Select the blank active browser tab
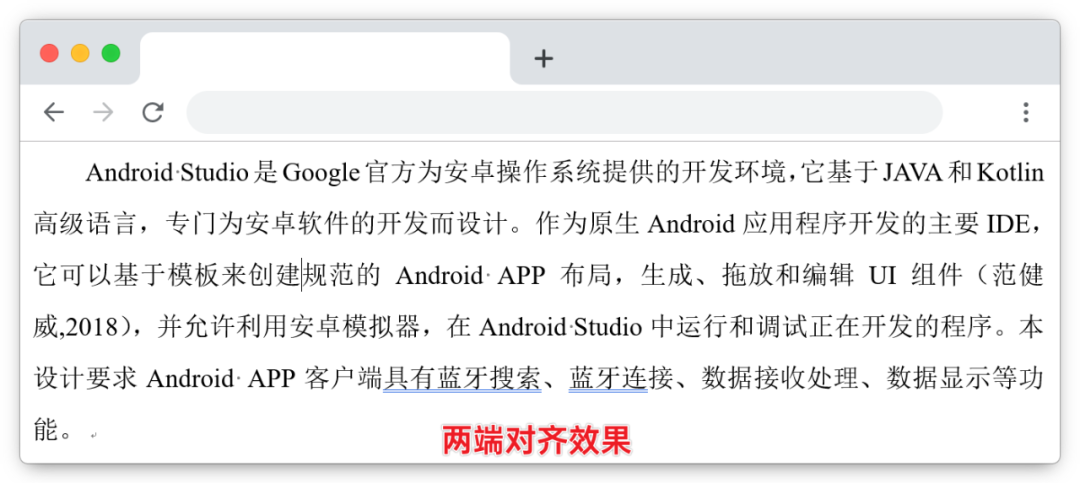1080x483 pixels. (x=324, y=59)
